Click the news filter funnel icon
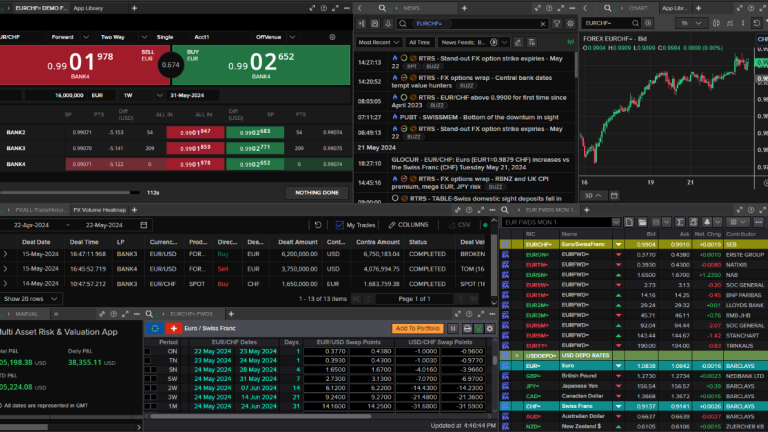Screen dimensions: 768x432 pyautogui.click(x=557, y=24)
